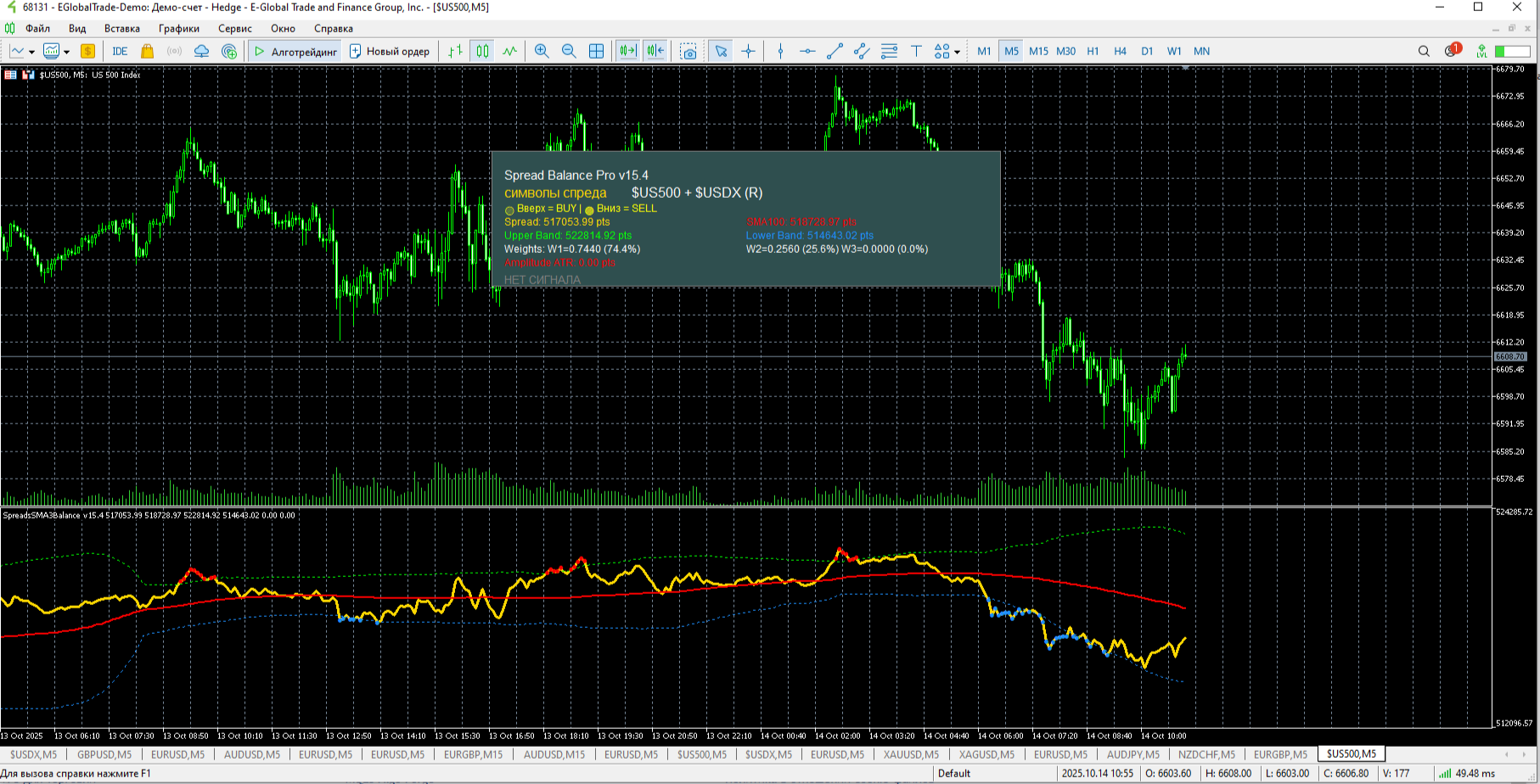
Task: Click the Новый ордер button
Action: tap(390, 51)
